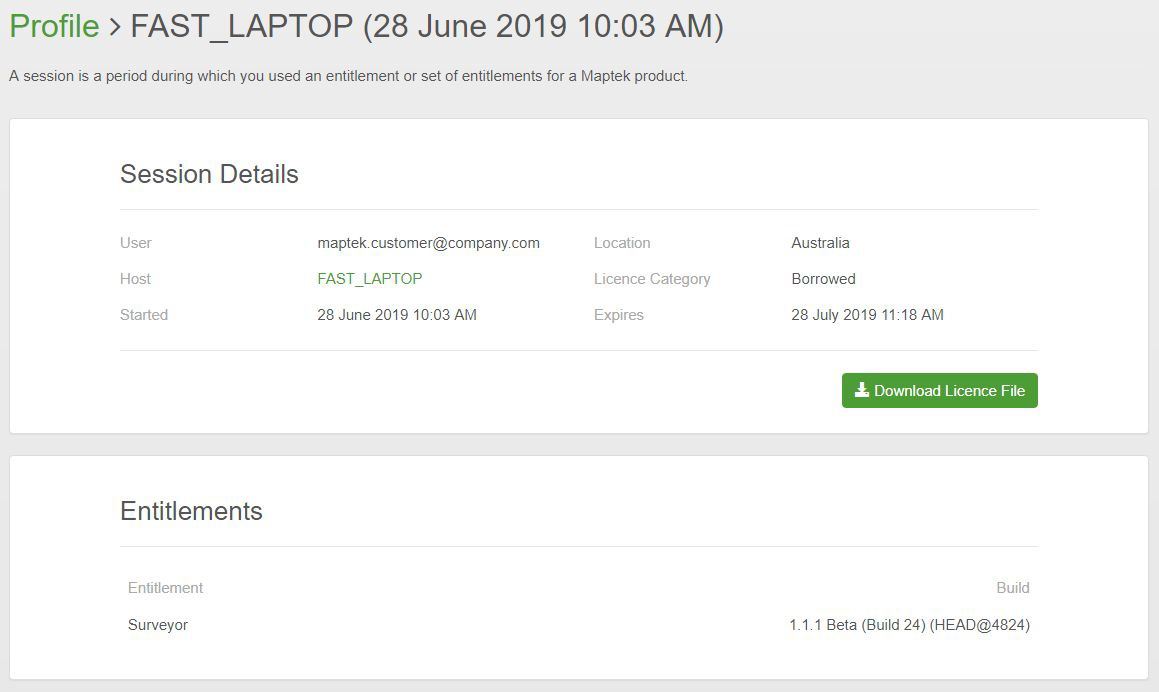Click the 1.1.1 Beta build value
The image size is (1159, 692).
tap(908, 625)
